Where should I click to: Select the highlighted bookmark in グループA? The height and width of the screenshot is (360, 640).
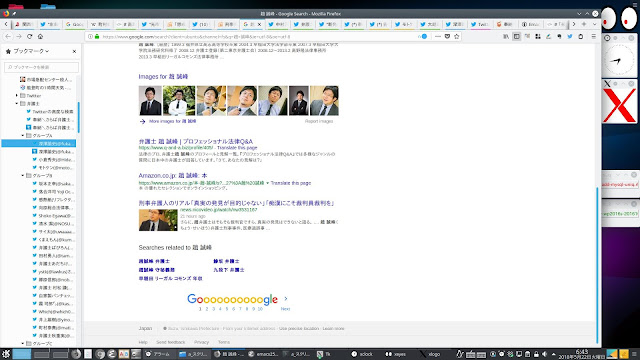pyautogui.click(x=39, y=143)
